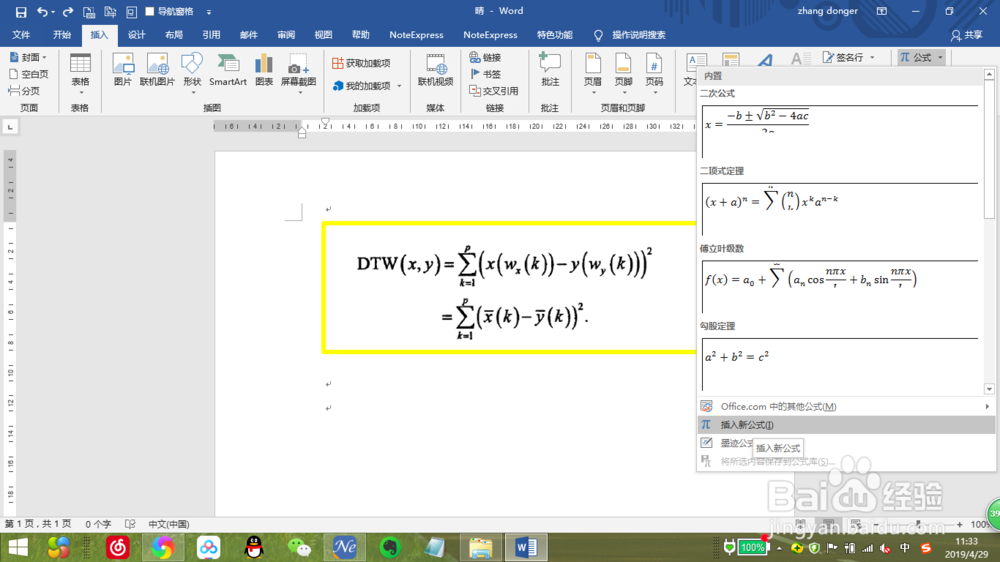Viewport: 1000px width, 562px height.
Task: Click the 墨迹公式 ink equation icon
Action: coord(706,443)
